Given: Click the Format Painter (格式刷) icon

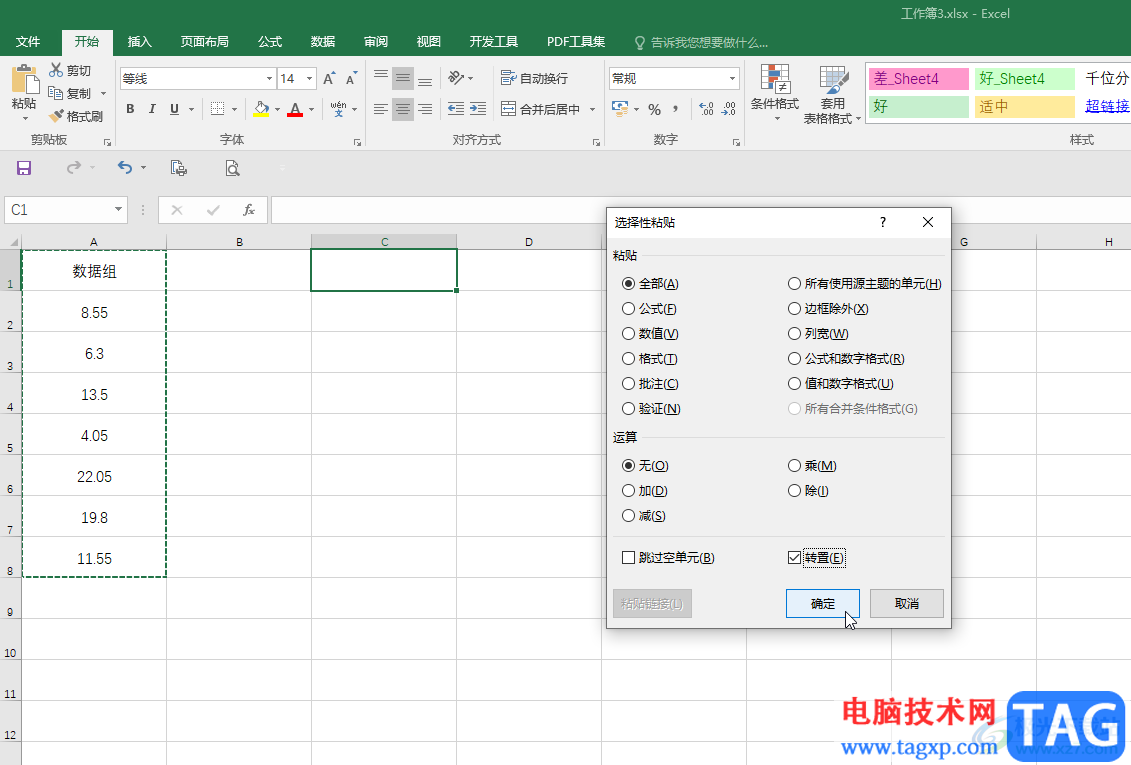Looking at the screenshot, I should tap(76, 116).
